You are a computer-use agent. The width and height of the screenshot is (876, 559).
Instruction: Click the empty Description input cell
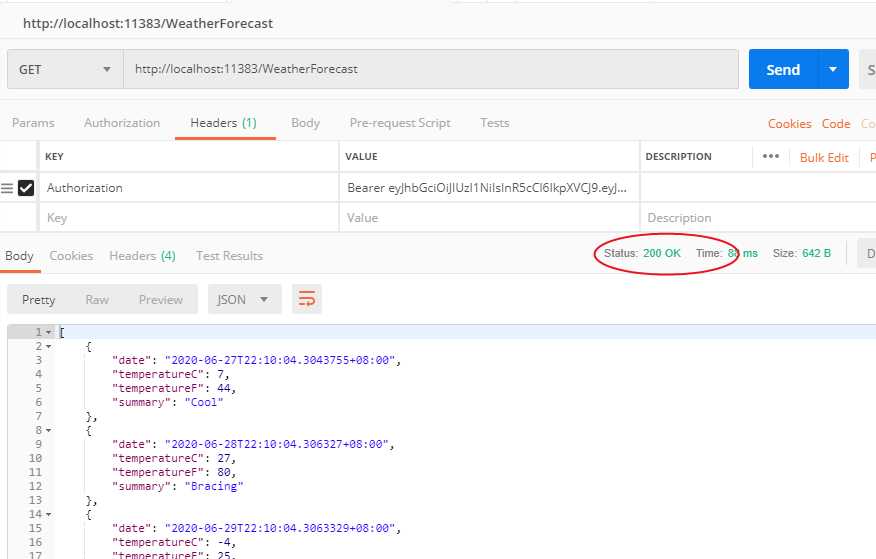coord(758,218)
